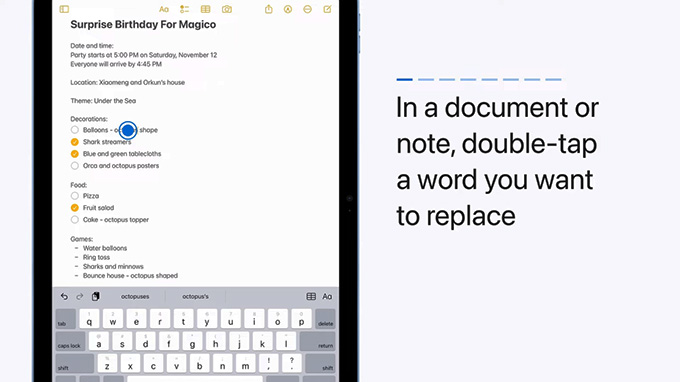
Task: Check Cake - octopus topper item
Action: (75, 220)
